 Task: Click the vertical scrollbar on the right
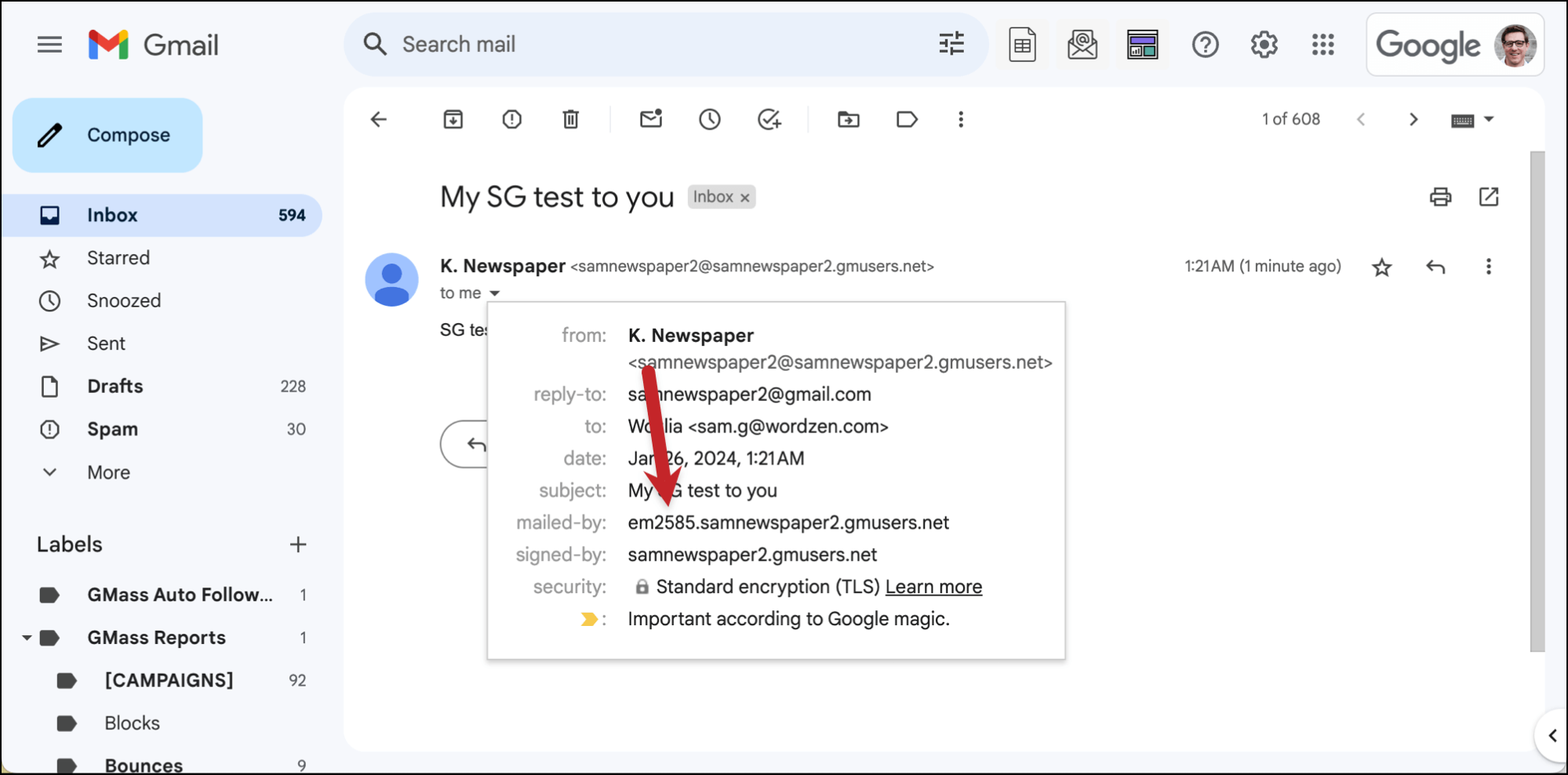[1537, 400]
